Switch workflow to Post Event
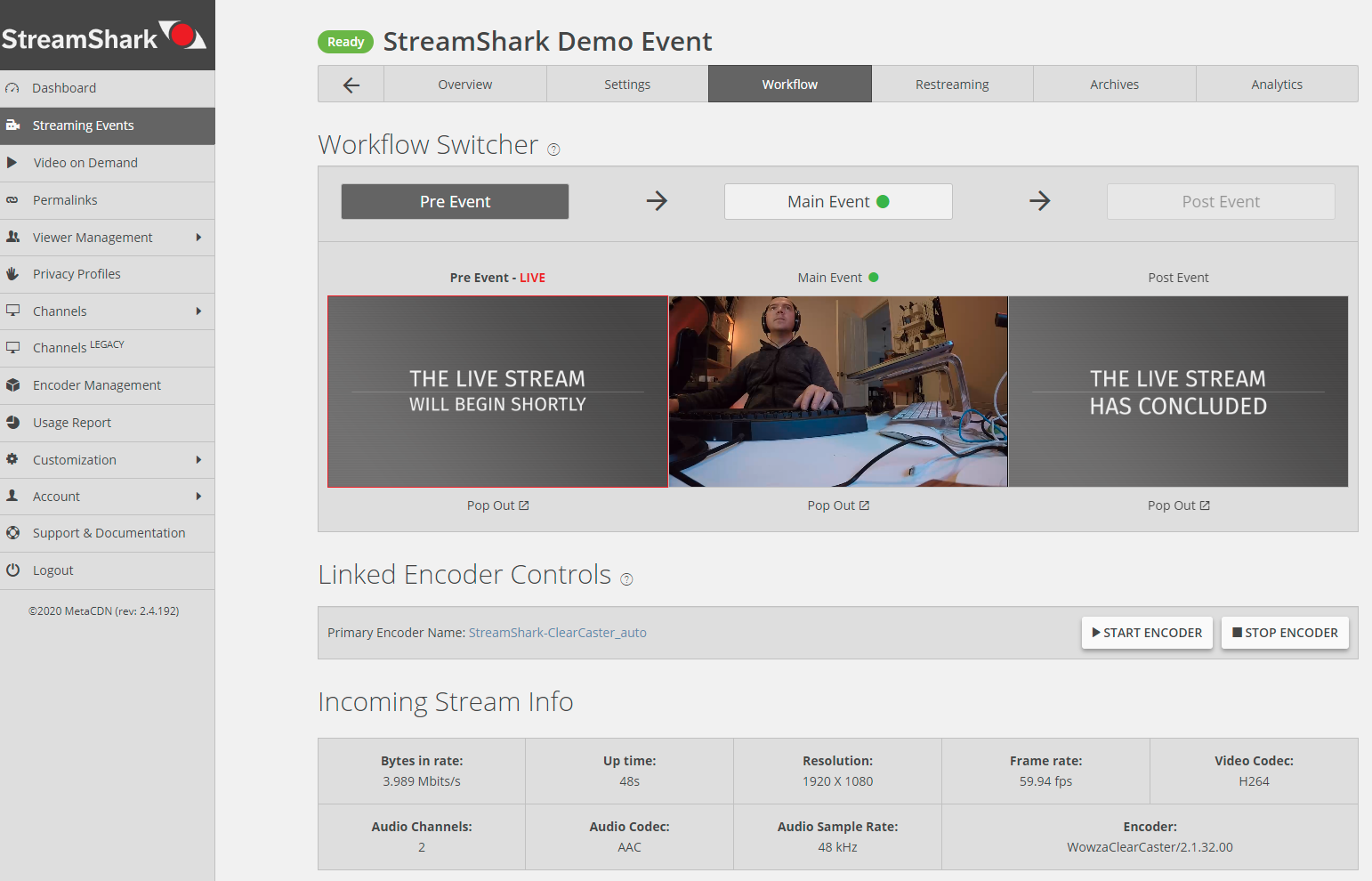Screen dimensions: 1372x881 tap(1221, 202)
